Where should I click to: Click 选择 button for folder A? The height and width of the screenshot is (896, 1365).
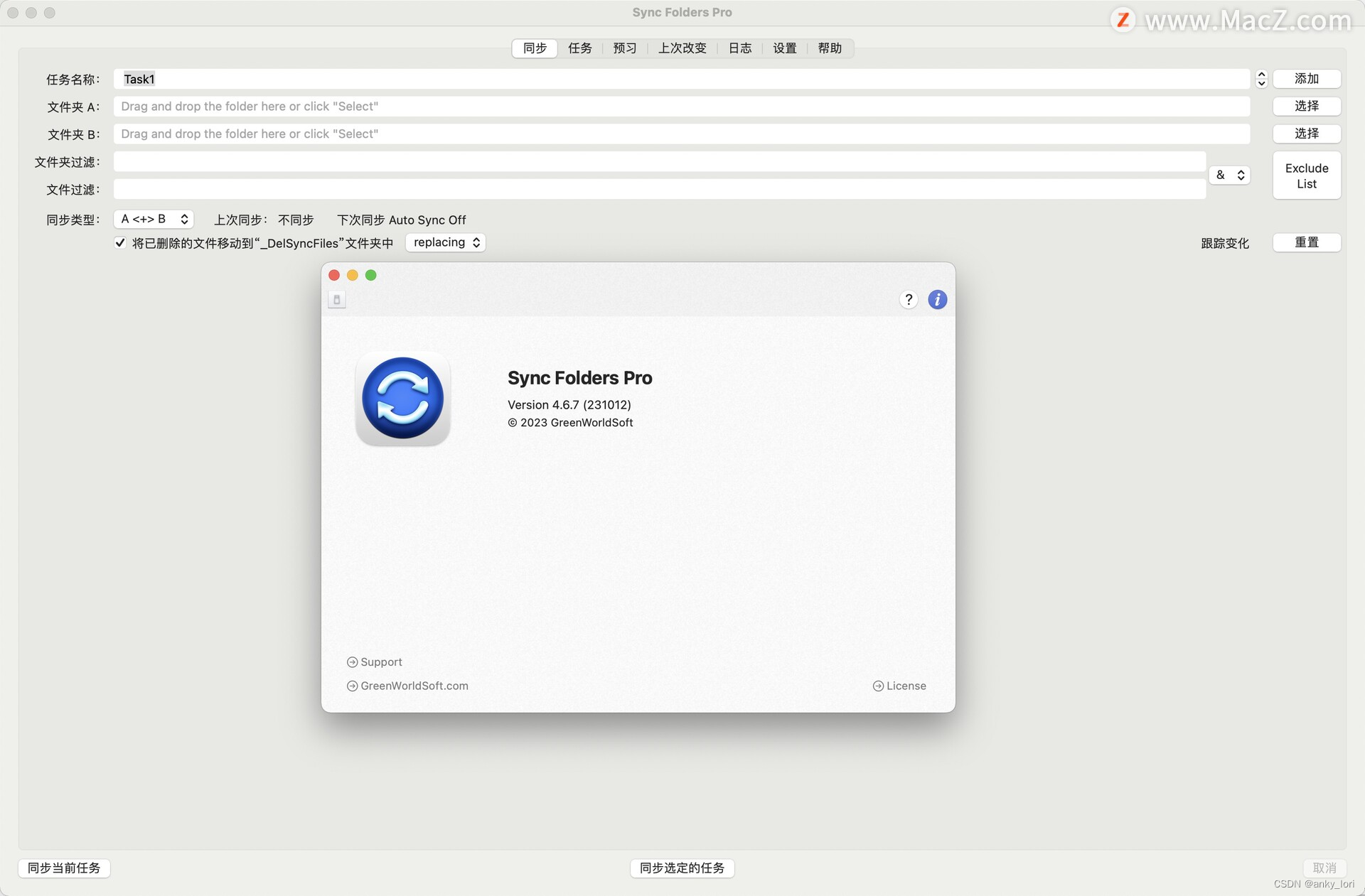pos(1307,107)
